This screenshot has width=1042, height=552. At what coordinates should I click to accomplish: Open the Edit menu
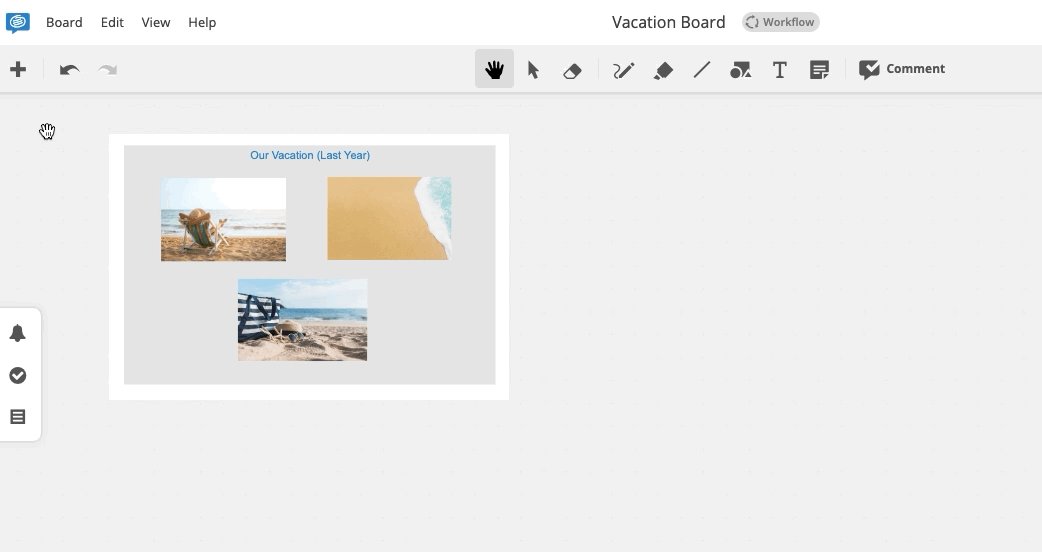pyautogui.click(x=112, y=23)
